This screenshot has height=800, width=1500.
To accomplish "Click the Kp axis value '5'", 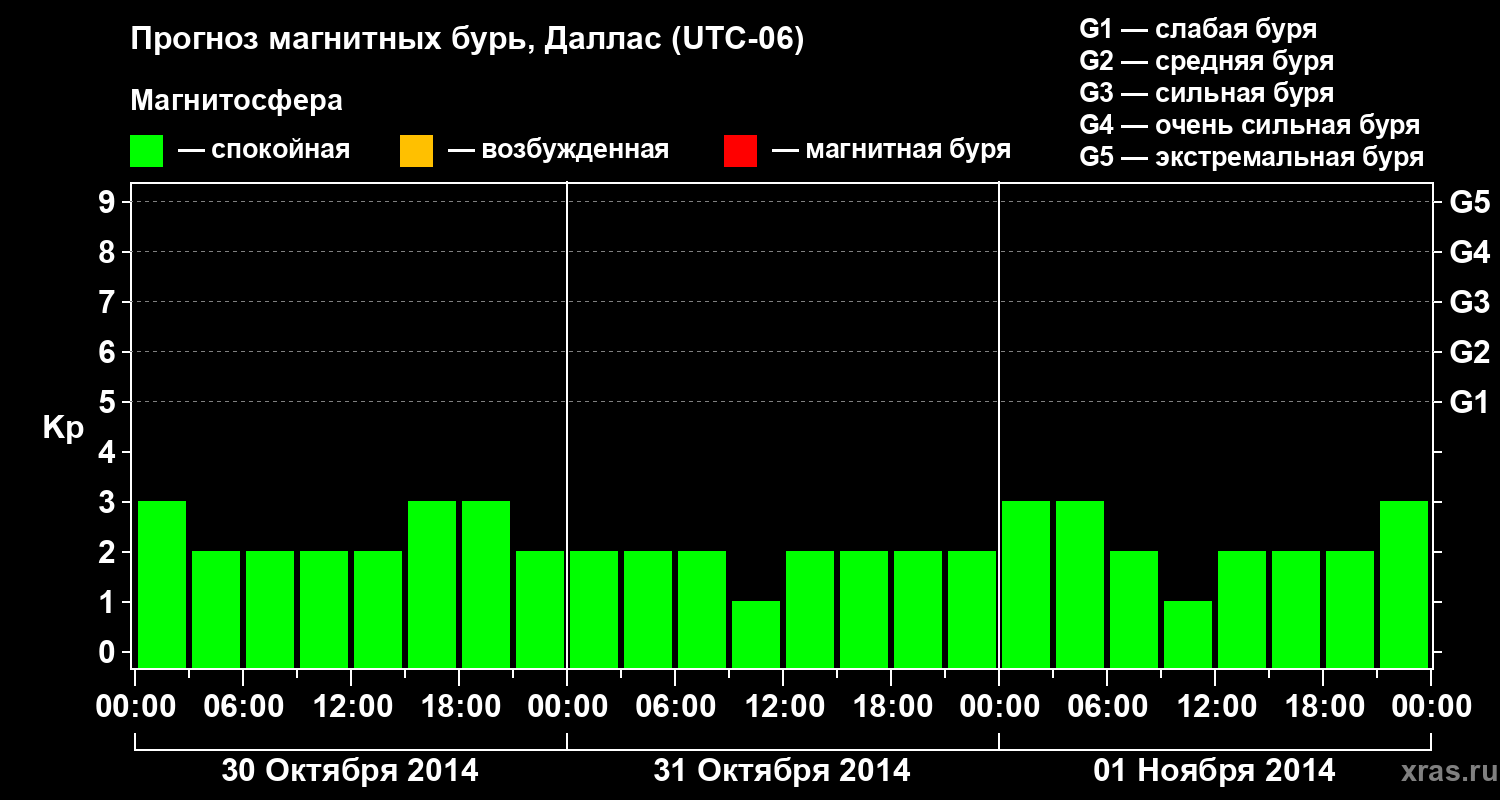I will pyautogui.click(x=109, y=402).
